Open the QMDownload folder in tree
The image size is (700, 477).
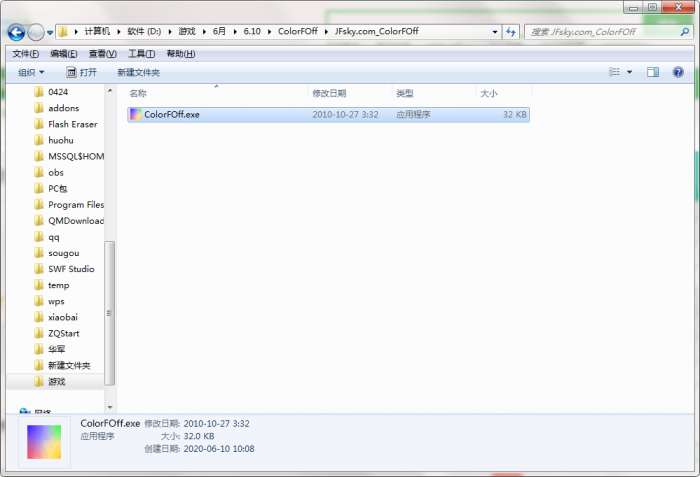76,221
